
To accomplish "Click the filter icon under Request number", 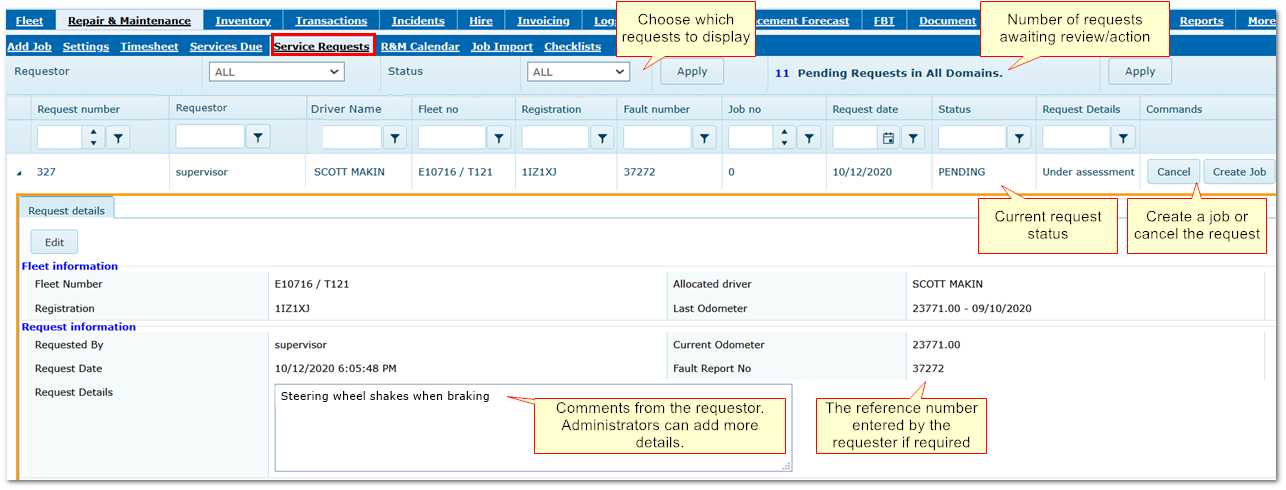I will [x=117, y=138].
